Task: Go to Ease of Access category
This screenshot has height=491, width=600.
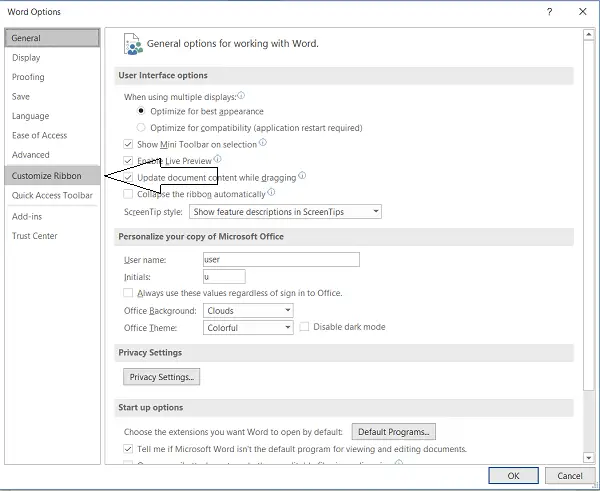Action: click(x=52, y=135)
